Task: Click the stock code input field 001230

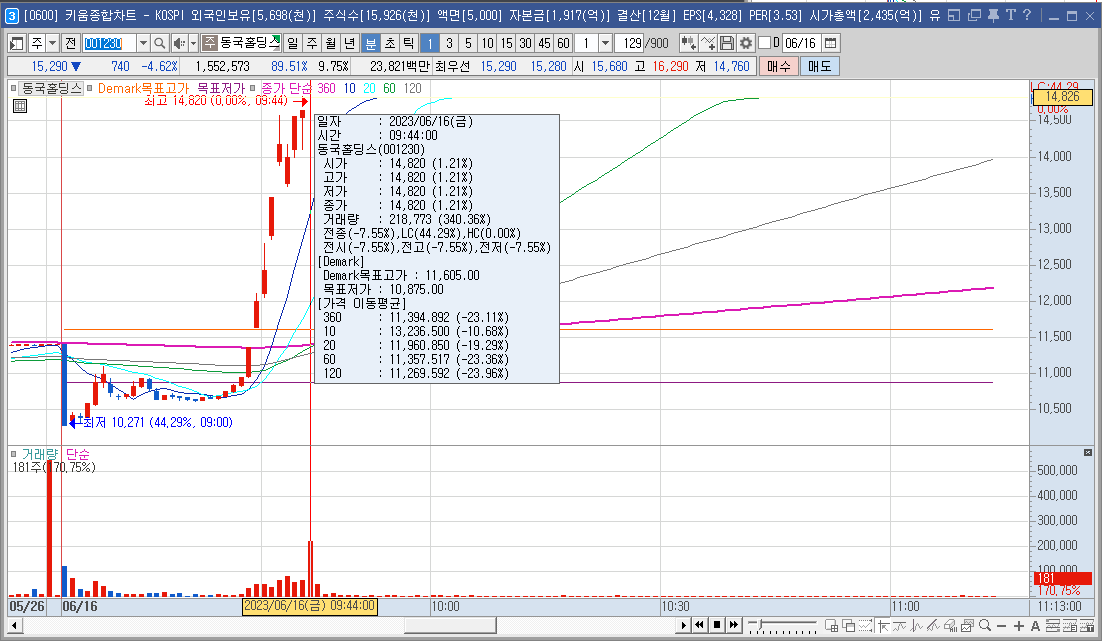Action: coord(109,43)
